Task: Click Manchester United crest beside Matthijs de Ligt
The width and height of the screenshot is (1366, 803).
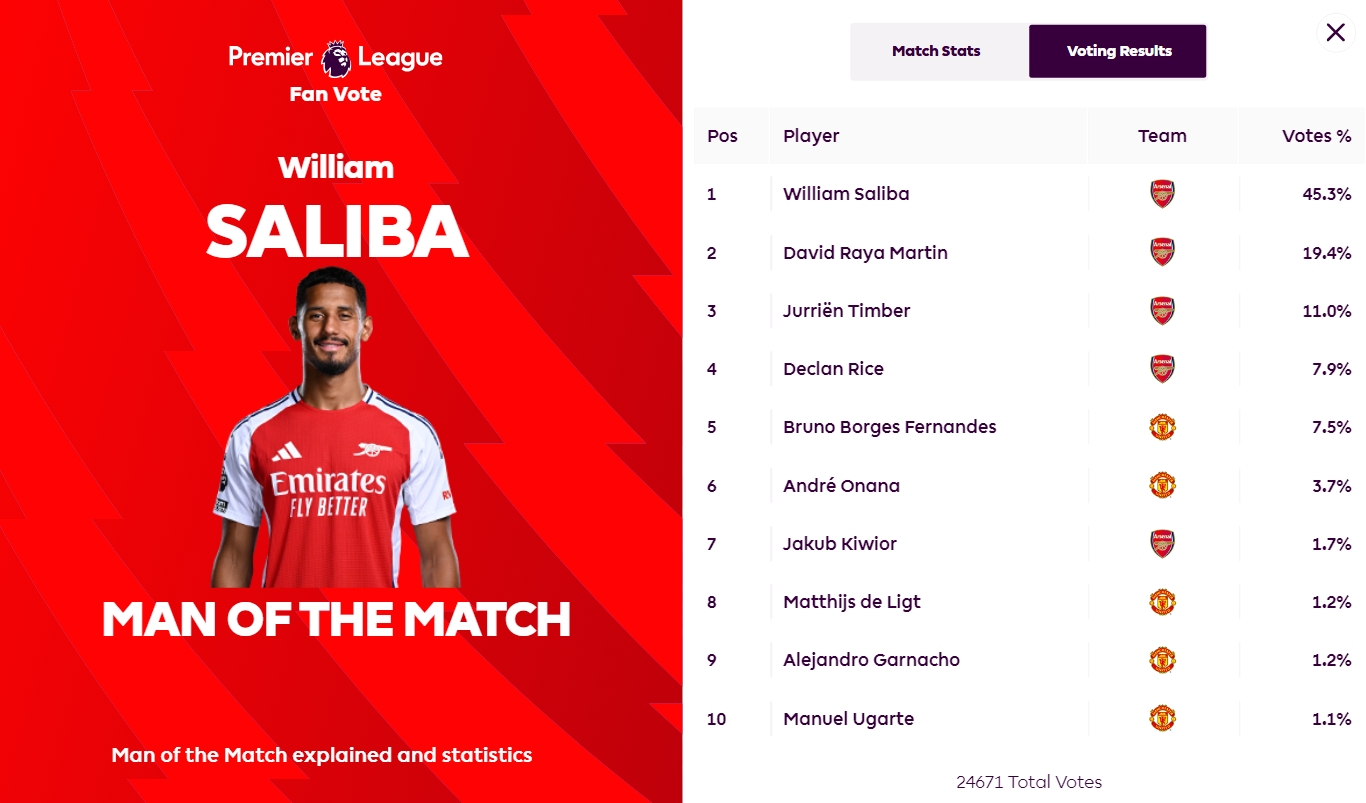Action: 1162,602
